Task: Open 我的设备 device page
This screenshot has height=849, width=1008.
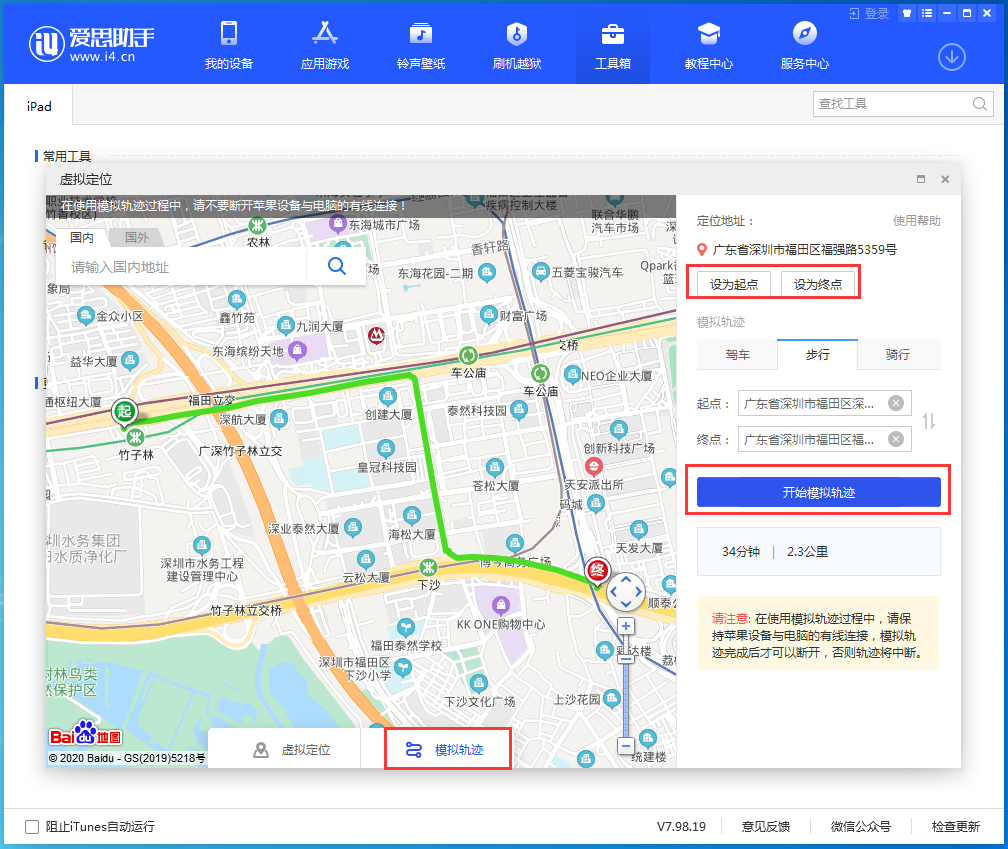Action: click(229, 44)
